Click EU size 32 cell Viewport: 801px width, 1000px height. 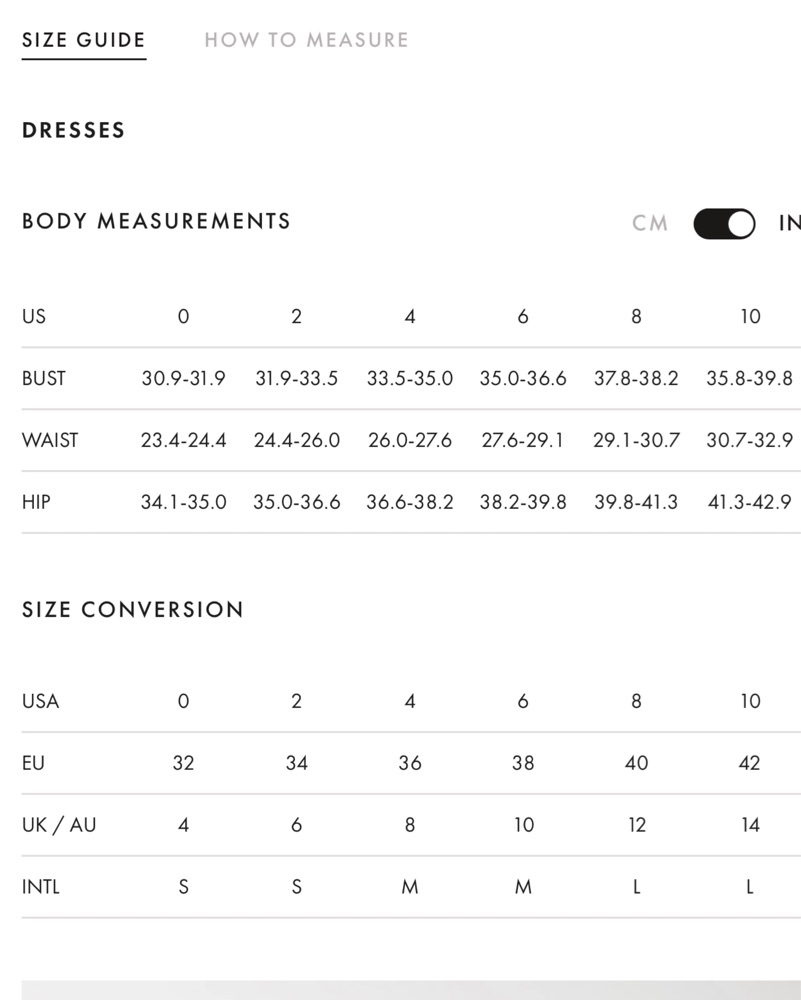[x=184, y=763]
